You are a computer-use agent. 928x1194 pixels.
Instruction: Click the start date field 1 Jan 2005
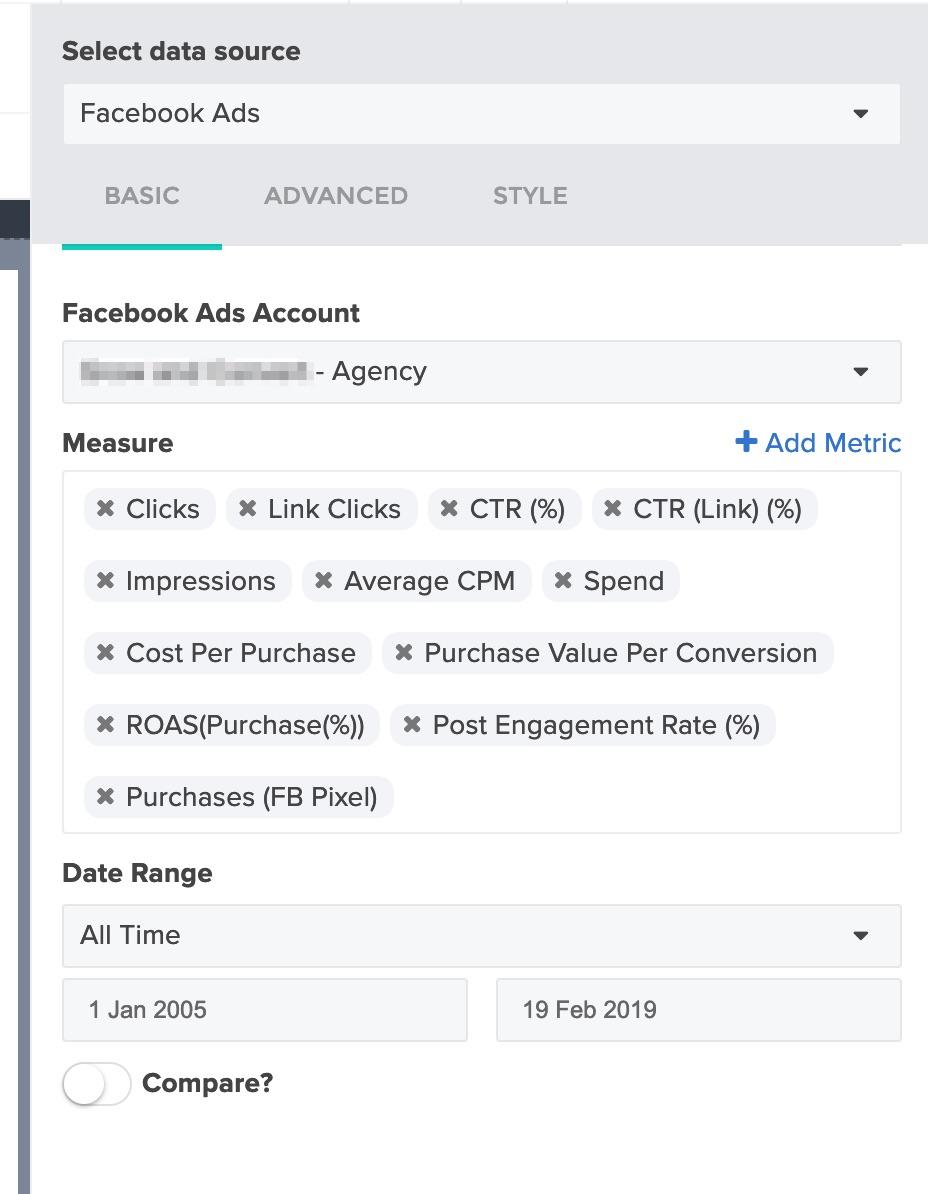tap(264, 1010)
